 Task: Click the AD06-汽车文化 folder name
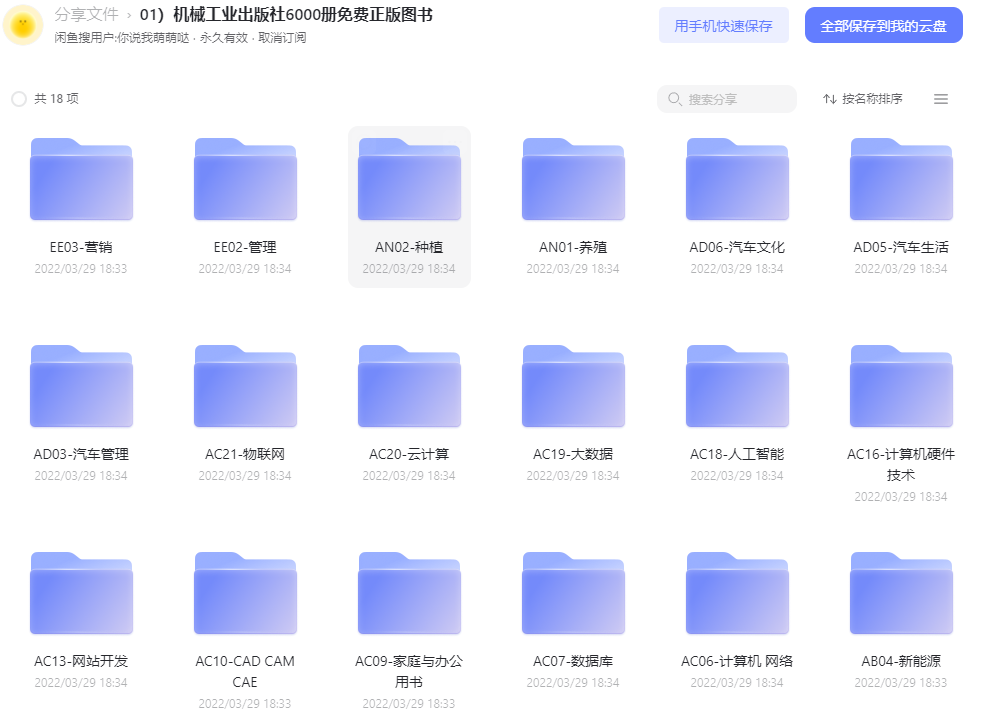[737, 247]
